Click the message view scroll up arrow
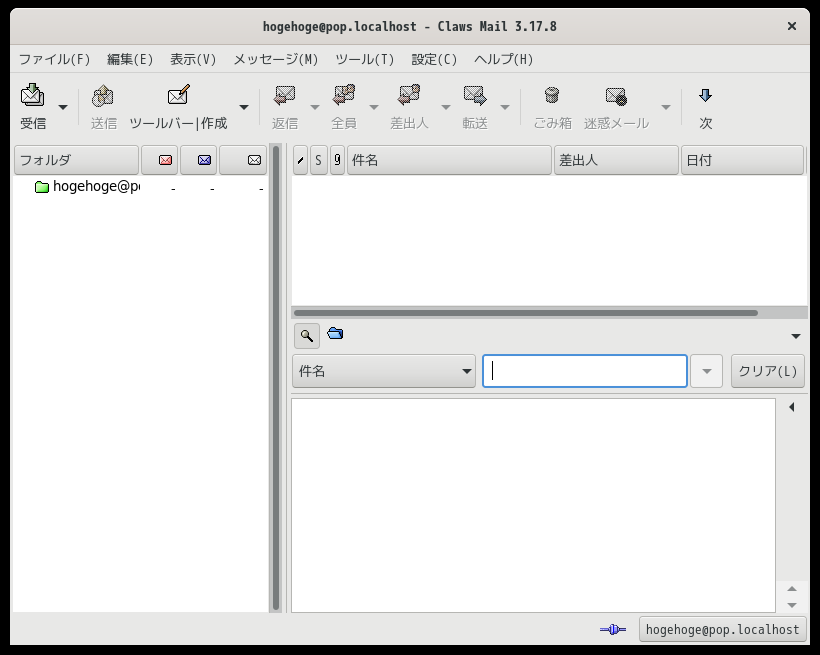This screenshot has height=655, width=820. click(x=792, y=589)
